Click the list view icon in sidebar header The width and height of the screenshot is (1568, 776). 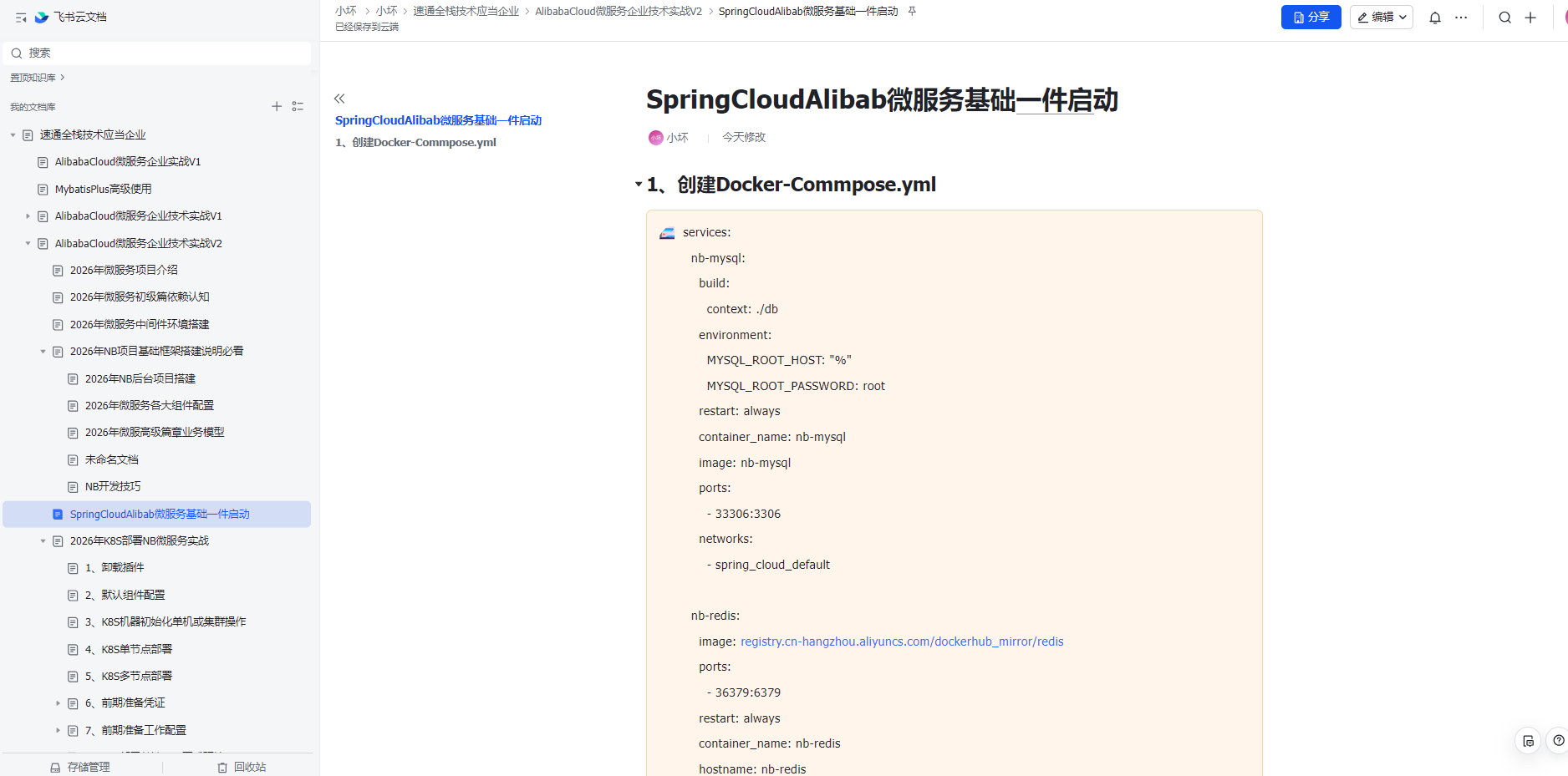[298, 106]
